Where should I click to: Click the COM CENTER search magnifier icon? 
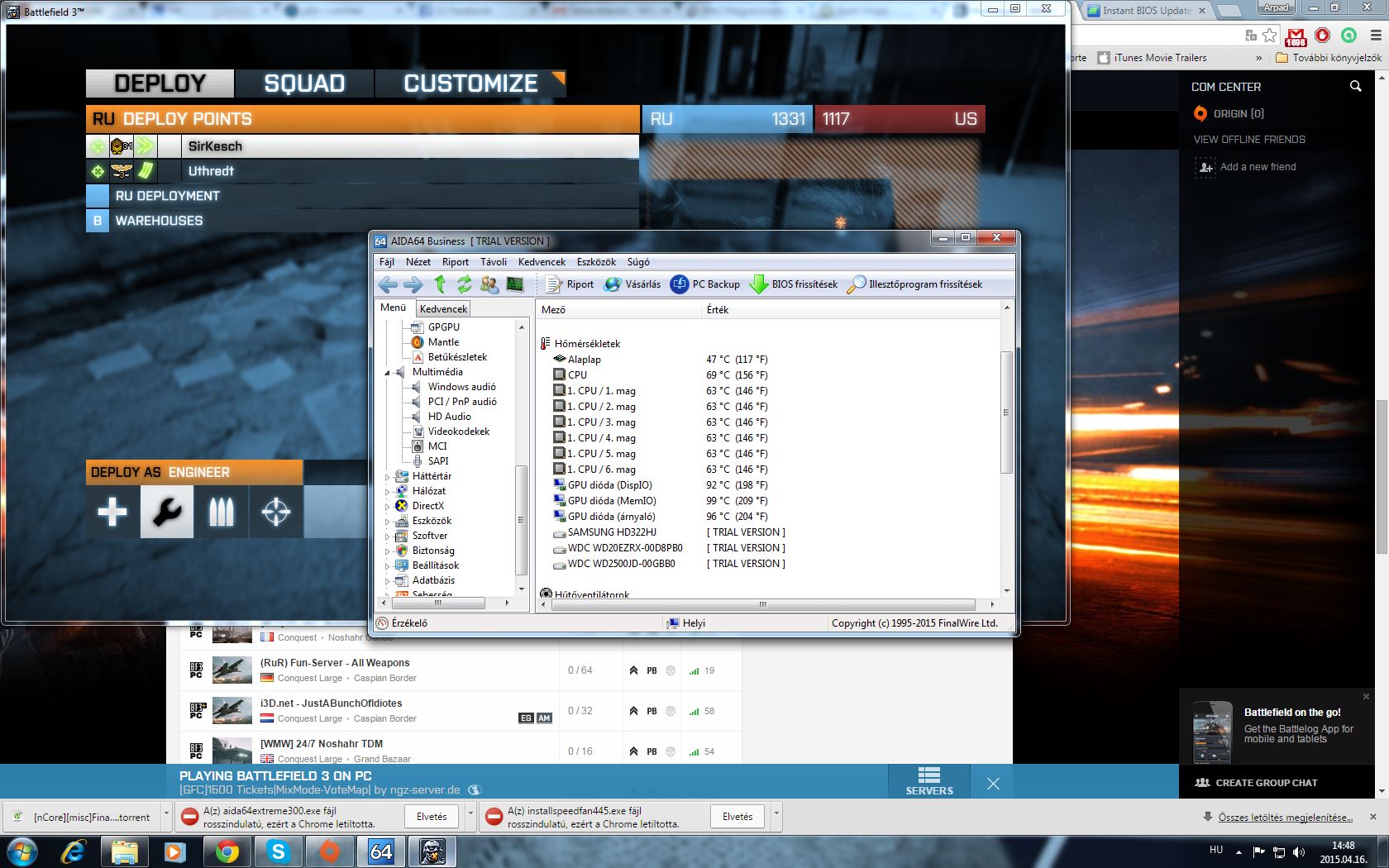(x=1355, y=86)
